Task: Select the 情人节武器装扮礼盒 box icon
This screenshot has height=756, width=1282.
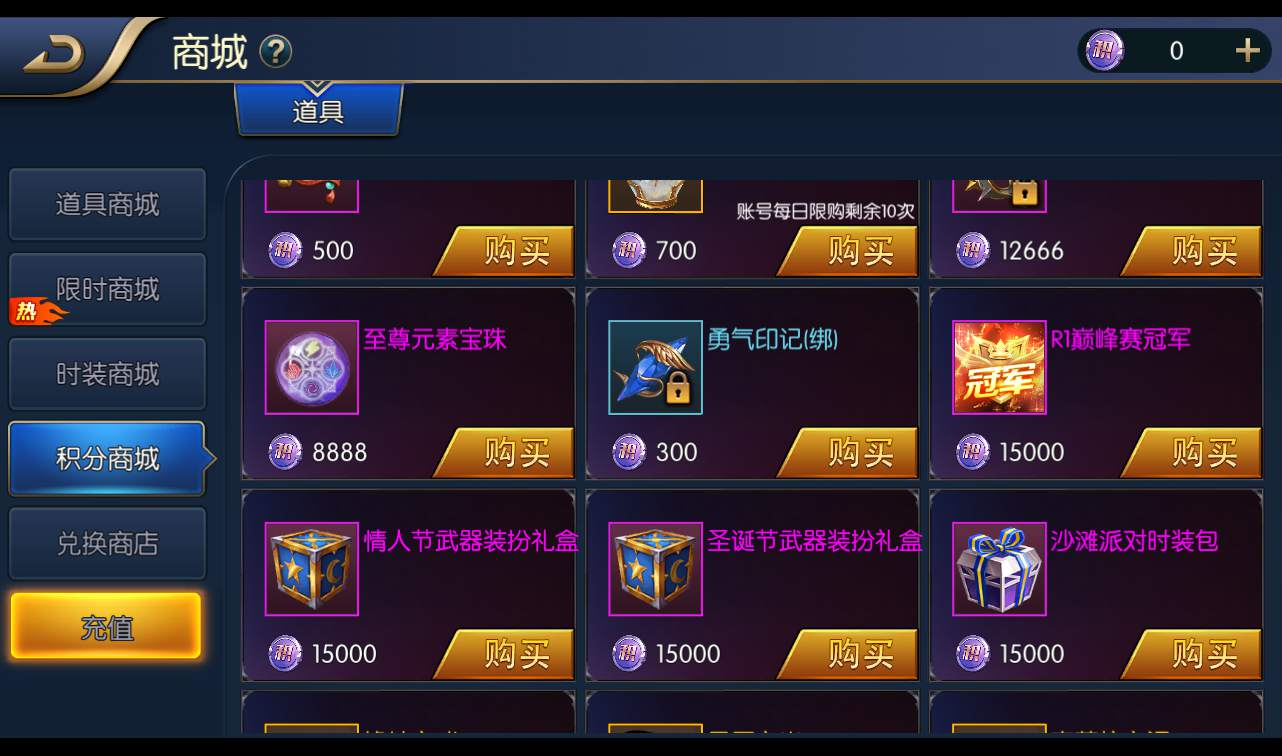Action: 312,569
